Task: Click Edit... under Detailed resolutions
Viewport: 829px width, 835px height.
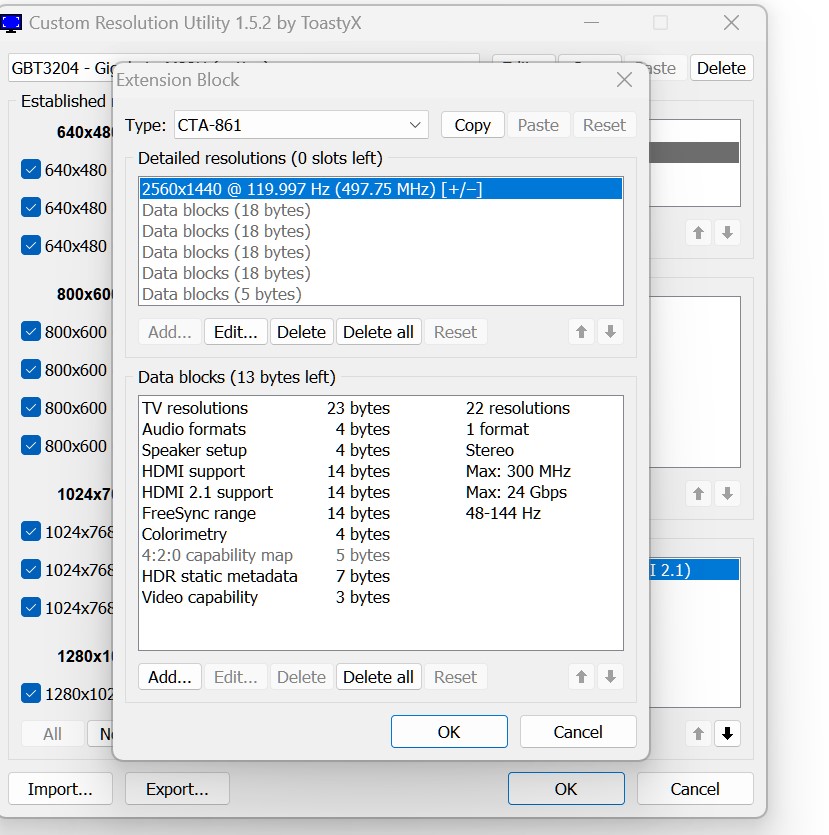Action: (x=236, y=332)
